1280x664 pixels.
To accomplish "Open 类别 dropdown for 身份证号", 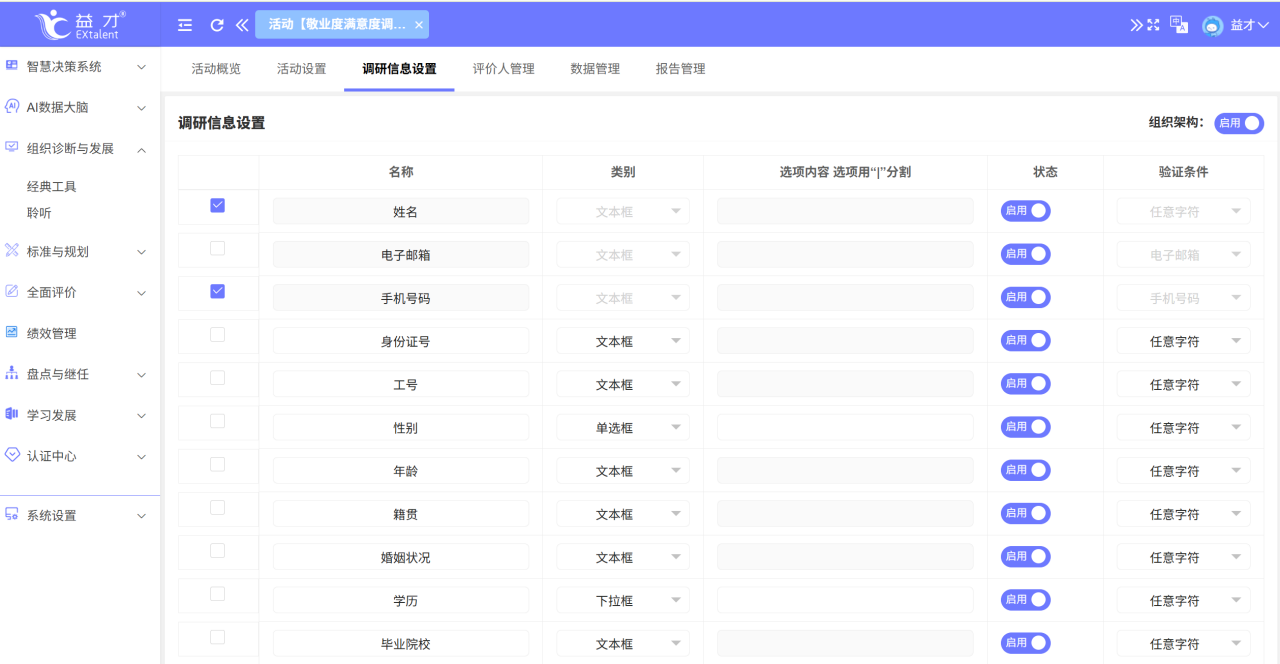I will tap(623, 341).
